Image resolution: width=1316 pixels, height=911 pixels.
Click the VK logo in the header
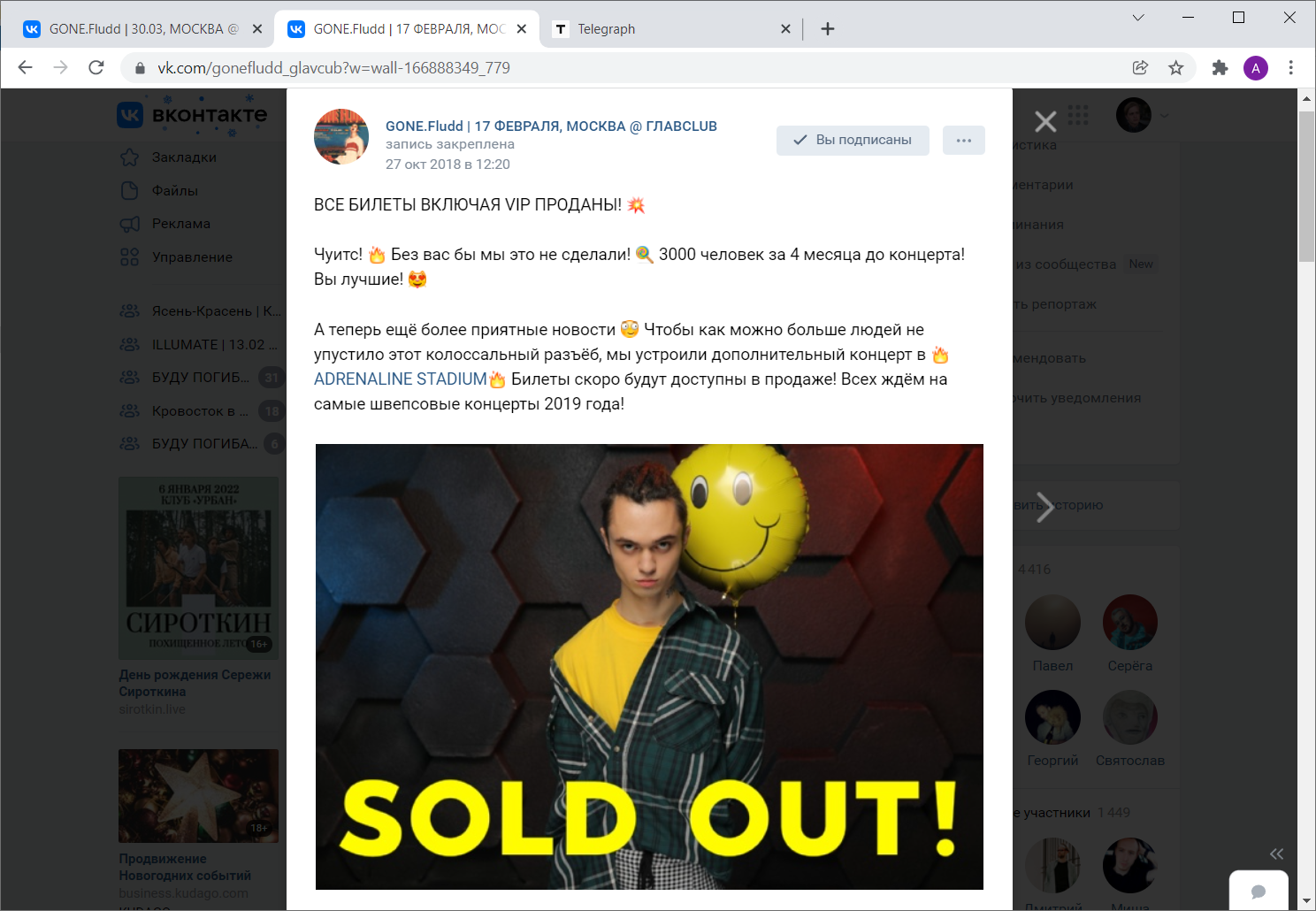(x=192, y=115)
